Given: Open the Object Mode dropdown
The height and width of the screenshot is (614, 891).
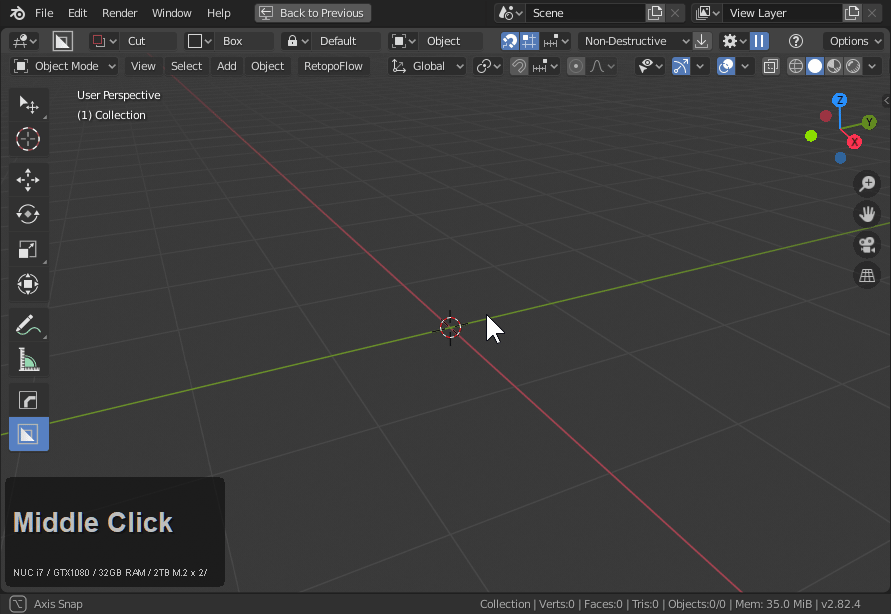Looking at the screenshot, I should [65, 66].
